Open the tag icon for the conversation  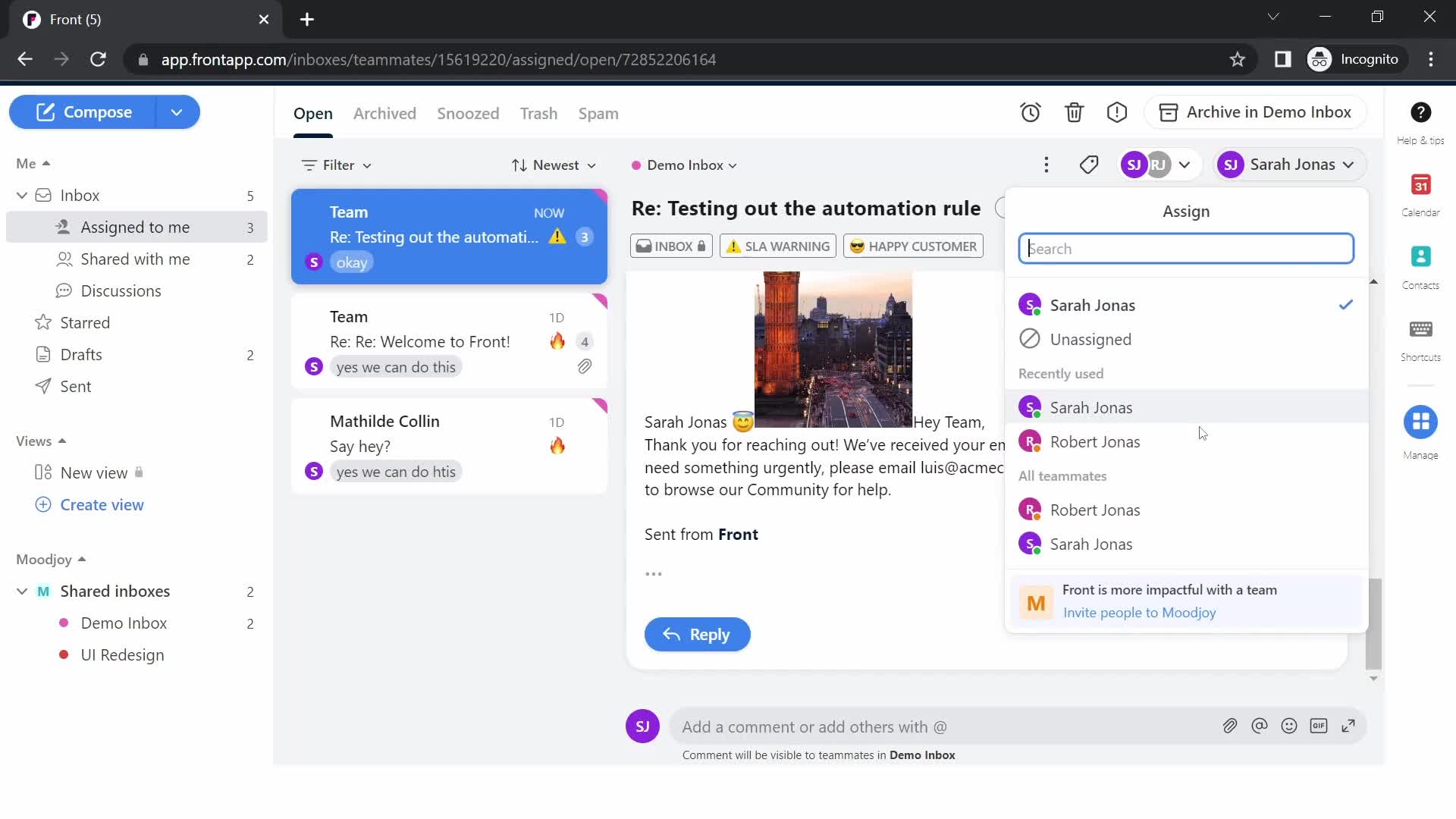point(1089,165)
